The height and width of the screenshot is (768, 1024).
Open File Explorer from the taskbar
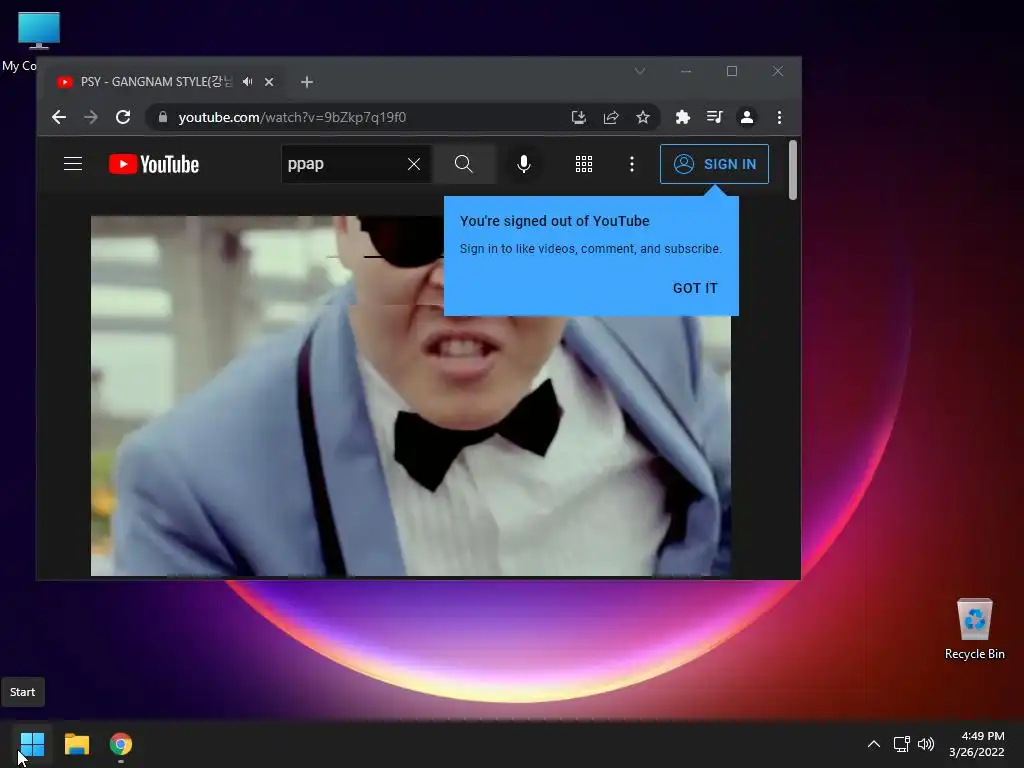click(76, 744)
